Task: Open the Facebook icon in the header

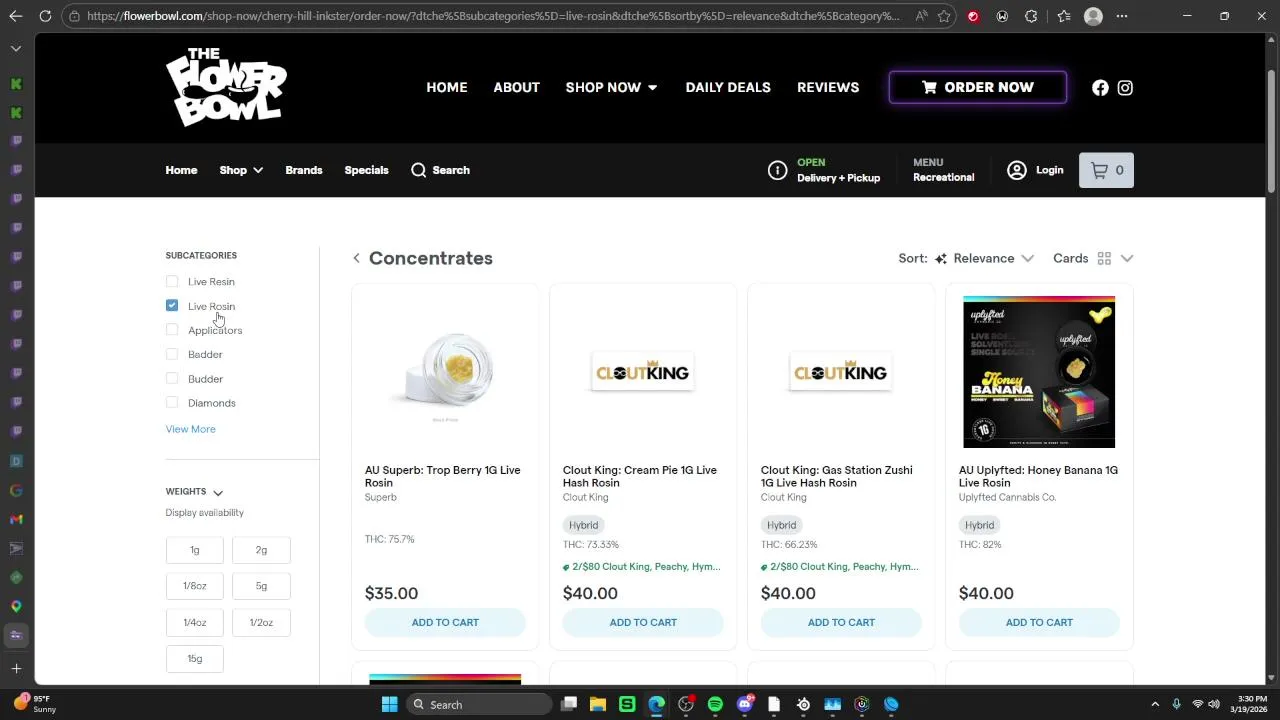Action: (1100, 88)
